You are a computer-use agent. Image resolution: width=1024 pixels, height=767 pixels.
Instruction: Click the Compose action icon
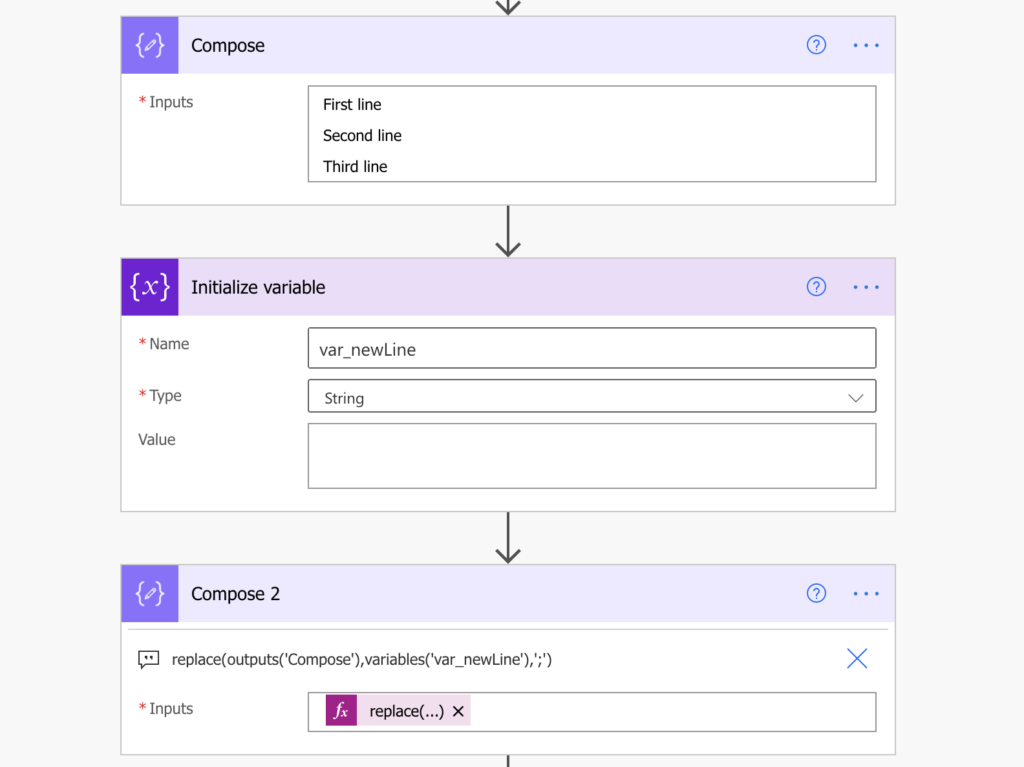click(x=150, y=45)
